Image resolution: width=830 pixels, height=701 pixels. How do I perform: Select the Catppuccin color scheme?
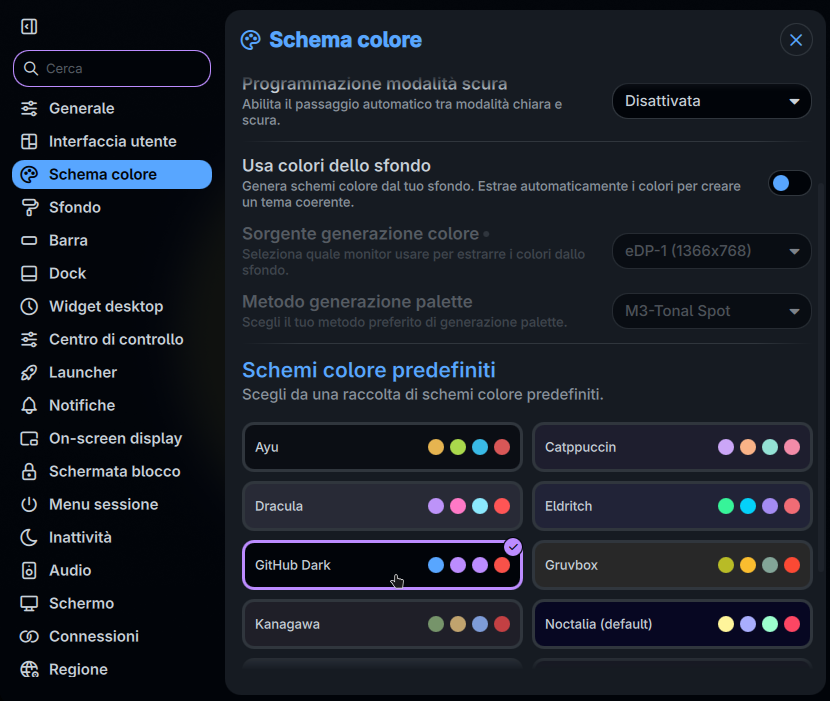[672, 447]
